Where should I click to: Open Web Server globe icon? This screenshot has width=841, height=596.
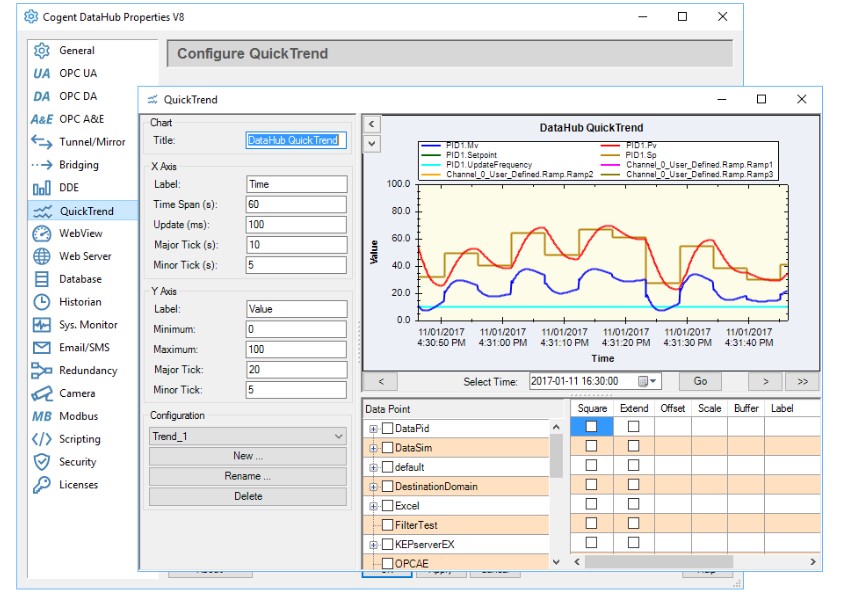[x=42, y=256]
